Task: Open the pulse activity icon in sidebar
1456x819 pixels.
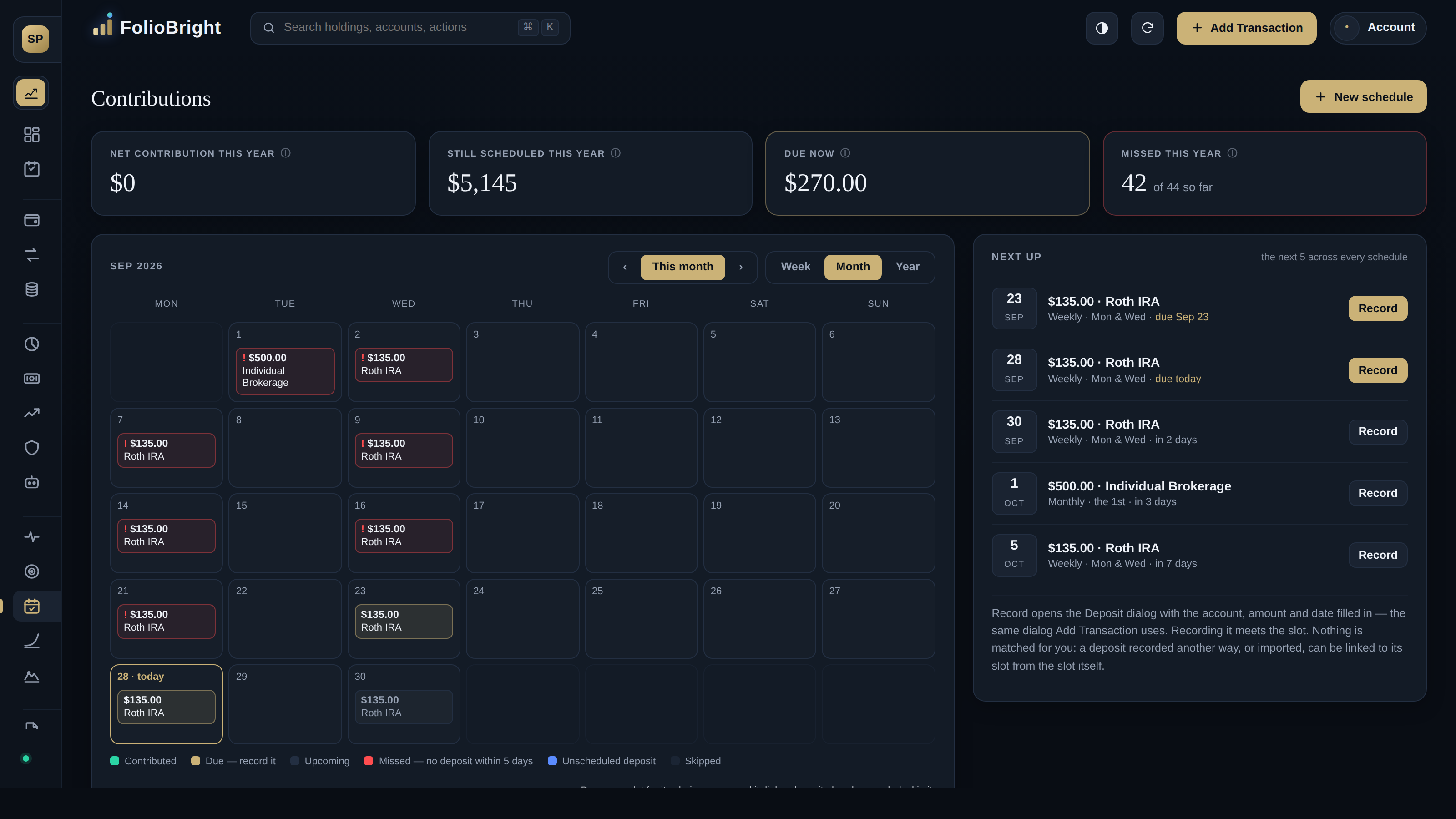Action: (32, 536)
